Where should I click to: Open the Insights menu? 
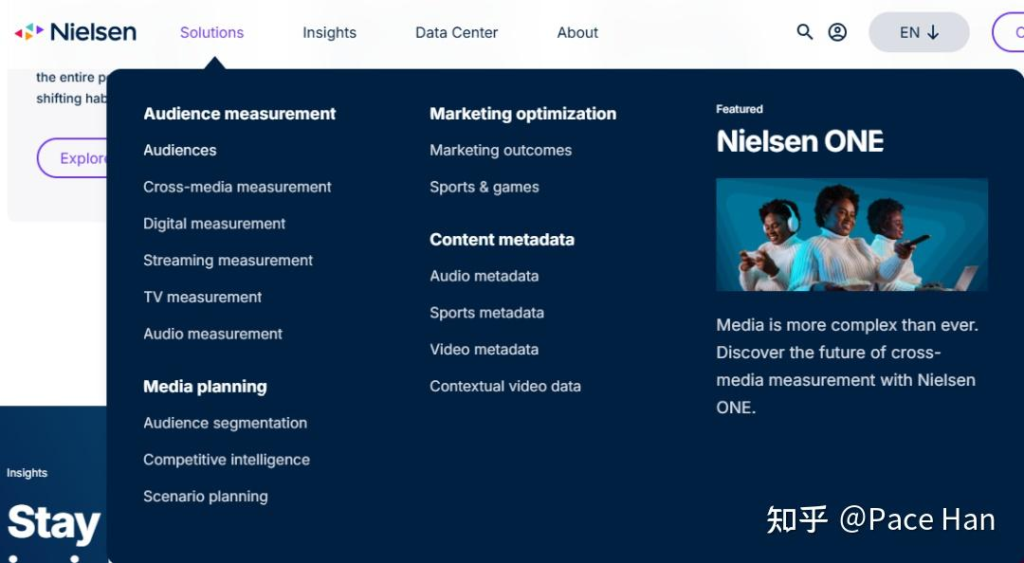point(329,33)
